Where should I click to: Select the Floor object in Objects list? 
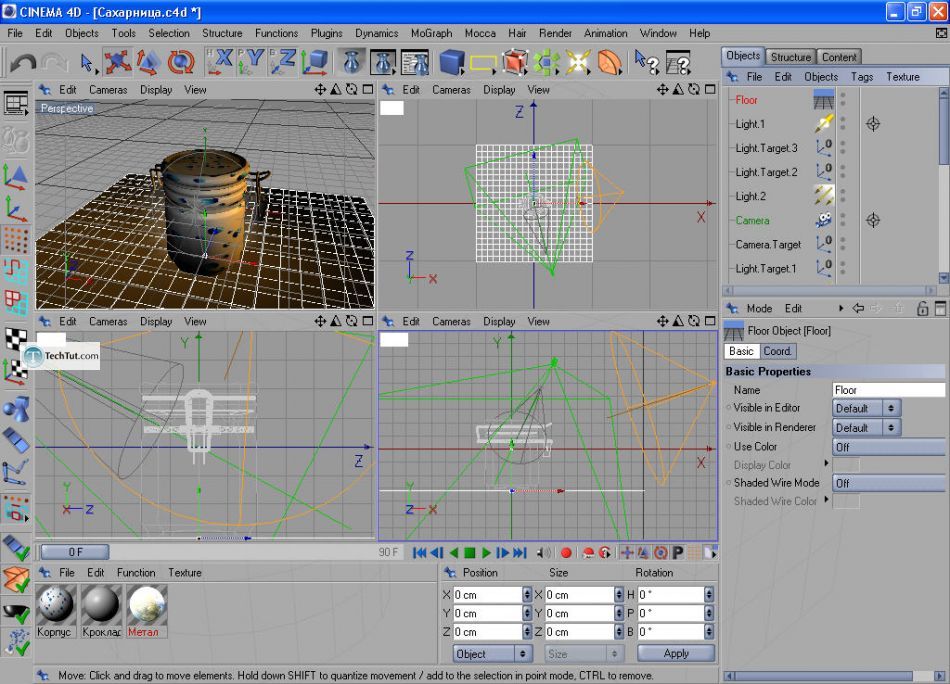[x=746, y=100]
